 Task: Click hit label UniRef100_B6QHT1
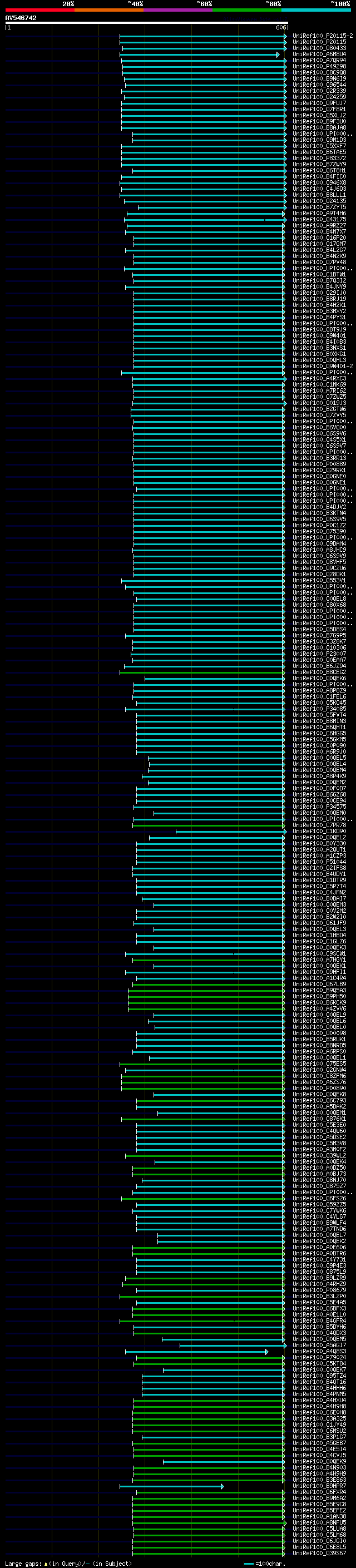[x=319, y=727]
